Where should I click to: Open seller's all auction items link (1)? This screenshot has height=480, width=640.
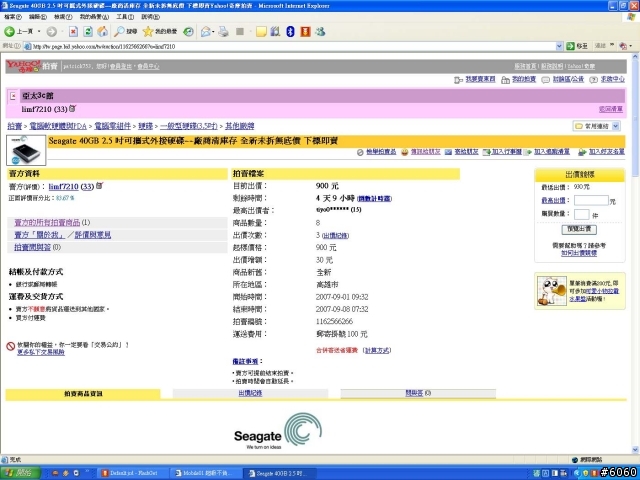pyautogui.click(x=47, y=222)
